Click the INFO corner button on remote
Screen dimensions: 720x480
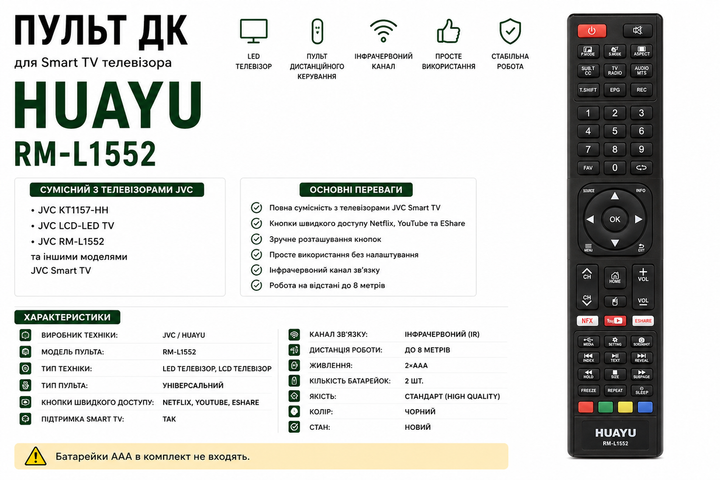pyautogui.click(x=641, y=191)
